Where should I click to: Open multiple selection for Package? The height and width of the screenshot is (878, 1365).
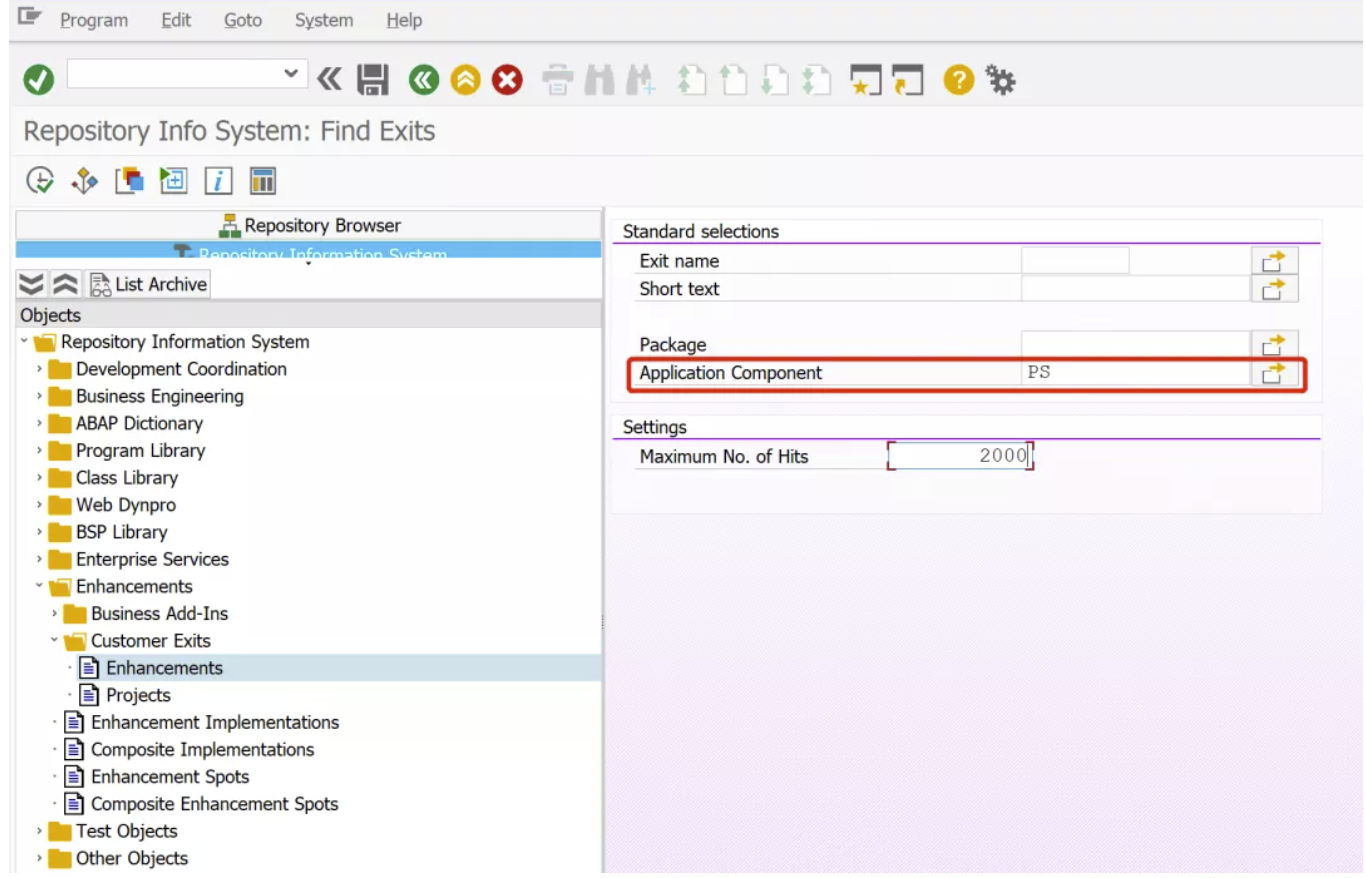pyautogui.click(x=1274, y=345)
